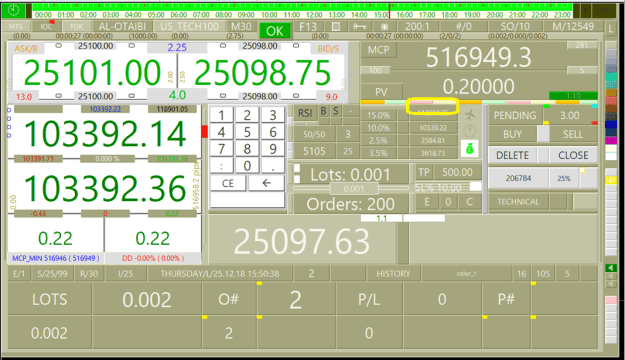The height and width of the screenshot is (360, 625).
Task: Click the C button below SL%
Action: pos(469,202)
